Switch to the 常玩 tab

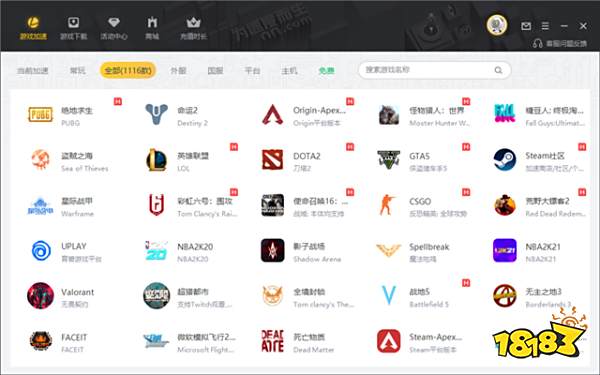pyautogui.click(x=78, y=70)
